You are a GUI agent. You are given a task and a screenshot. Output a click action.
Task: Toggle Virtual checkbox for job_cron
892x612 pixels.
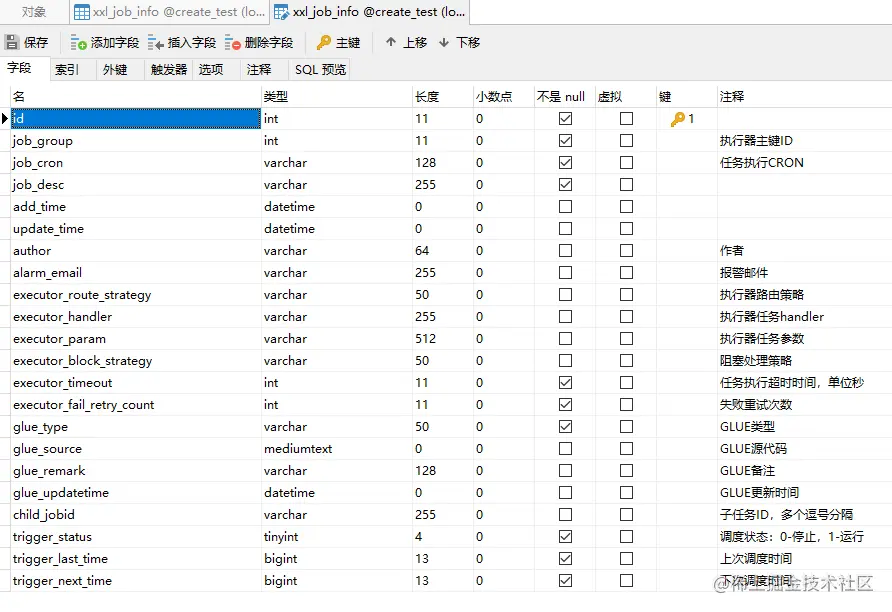(626, 163)
